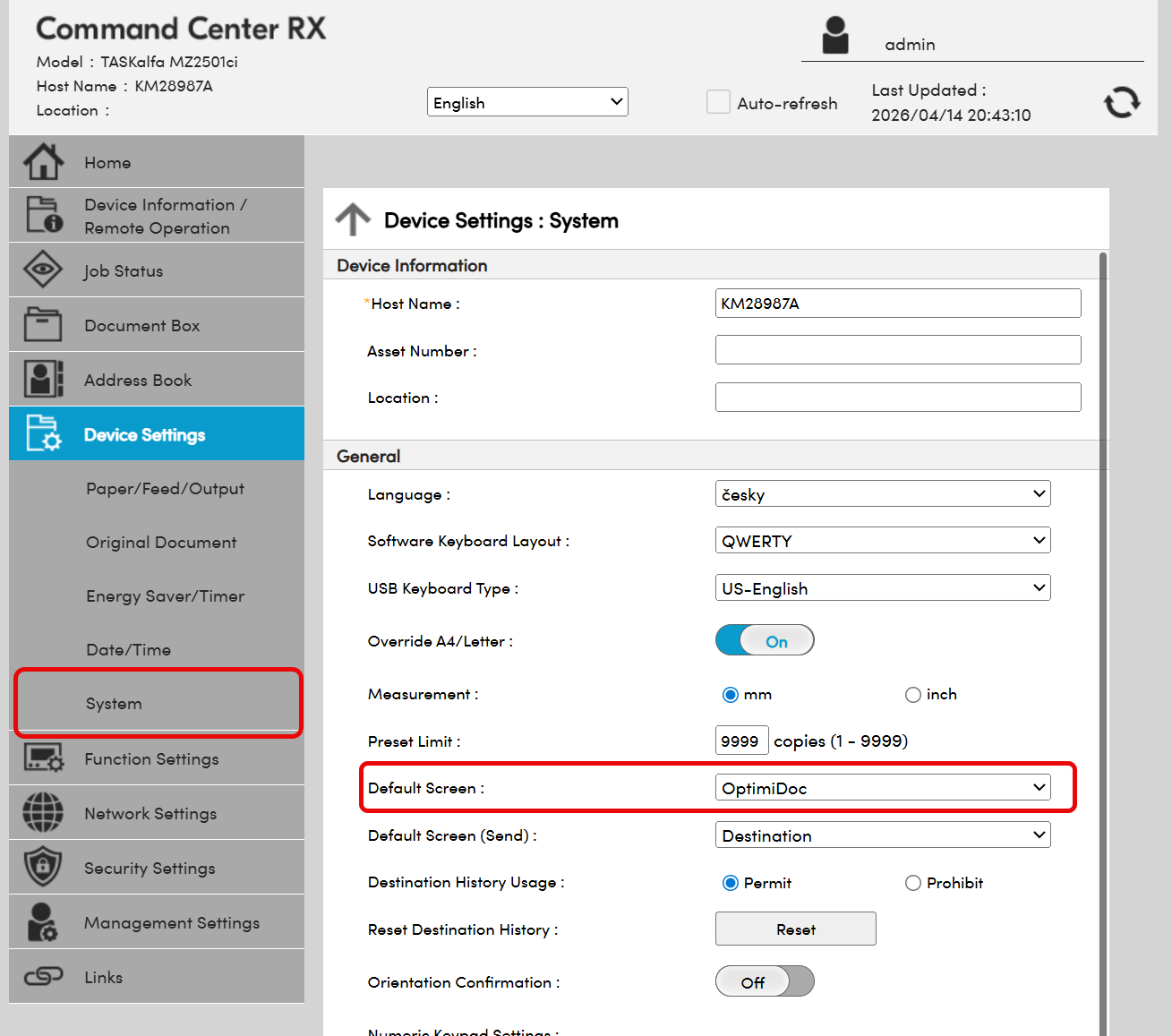This screenshot has height=1036, width=1172.
Task: Open Job Status eye icon
Action: 43,270
